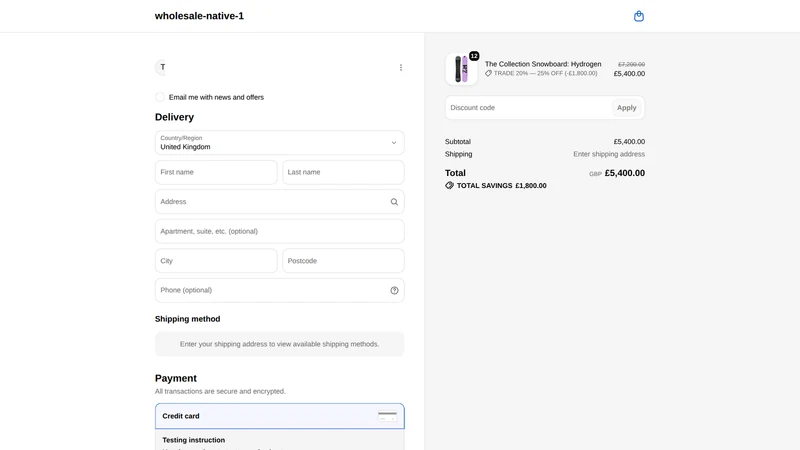Screen dimensions: 800x450
Task: Open the shopping bag cart icon
Action: (638, 16)
